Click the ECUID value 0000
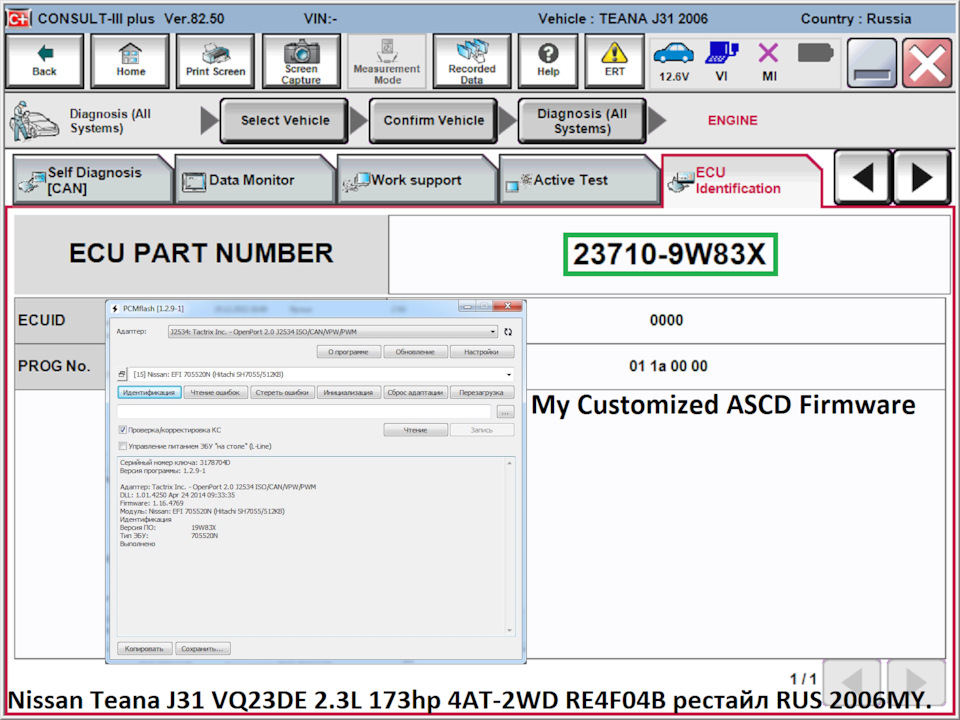960x720 pixels. tap(666, 320)
